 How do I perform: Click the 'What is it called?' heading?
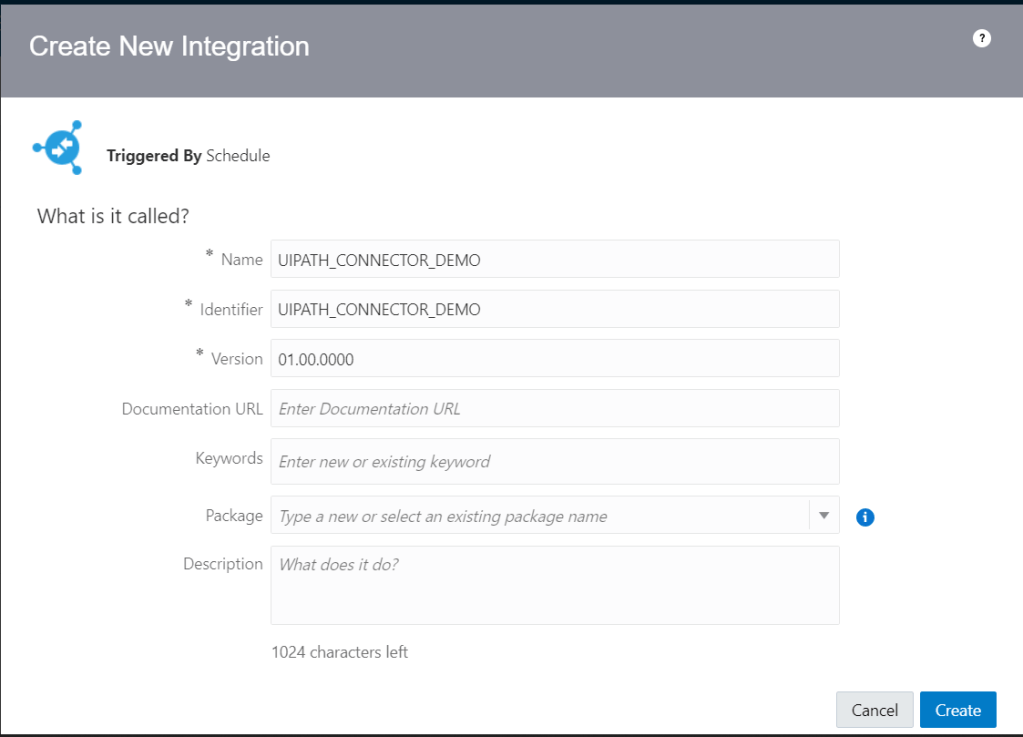pyautogui.click(x=113, y=216)
